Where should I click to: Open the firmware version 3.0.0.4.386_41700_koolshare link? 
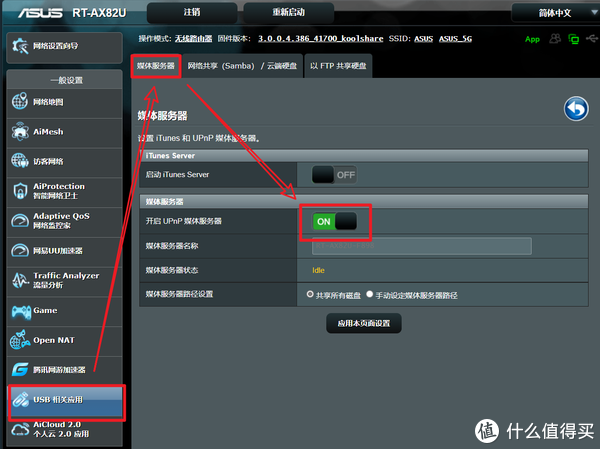(321, 39)
